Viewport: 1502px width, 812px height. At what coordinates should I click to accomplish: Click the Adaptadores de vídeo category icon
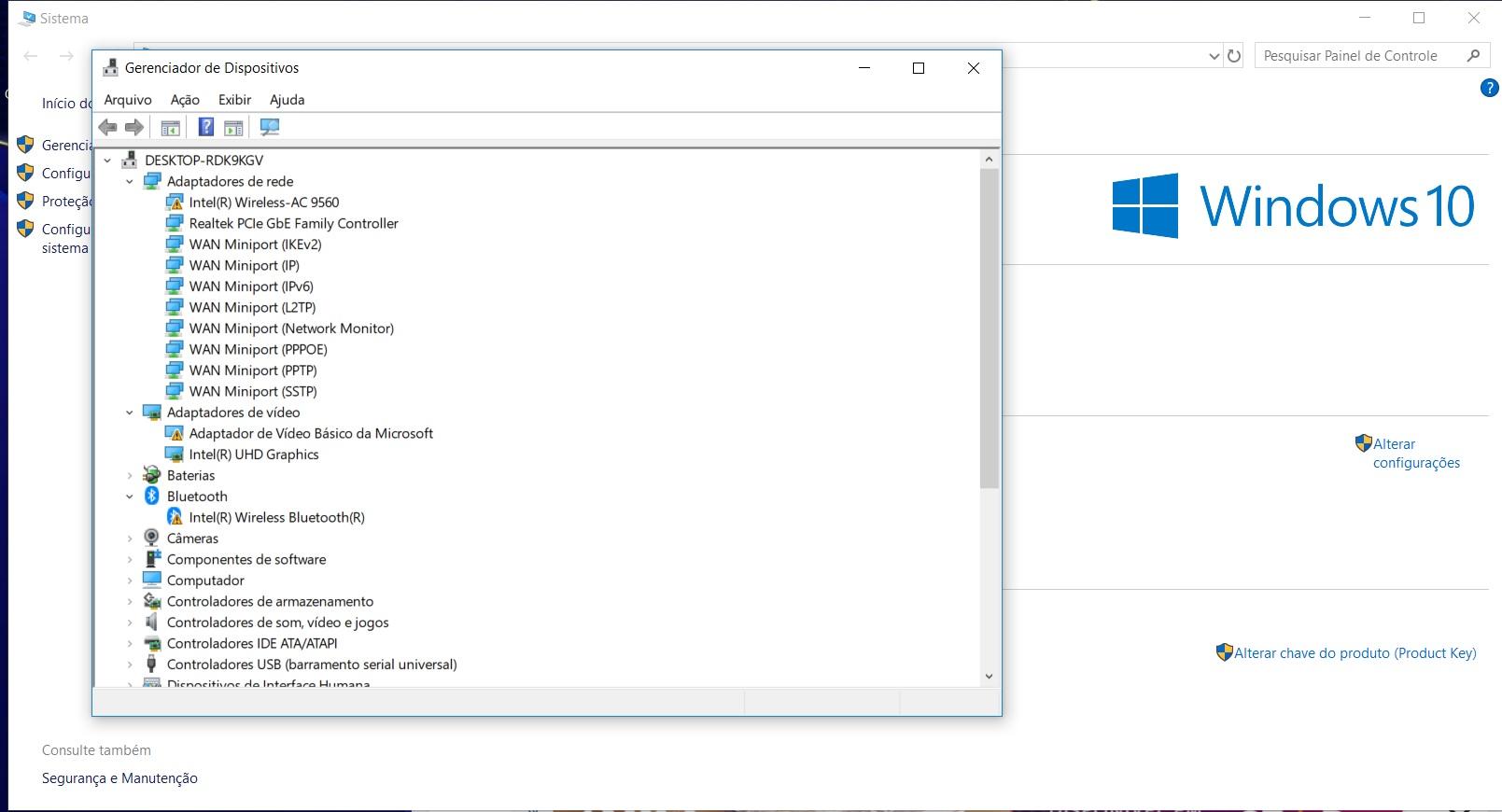(152, 412)
